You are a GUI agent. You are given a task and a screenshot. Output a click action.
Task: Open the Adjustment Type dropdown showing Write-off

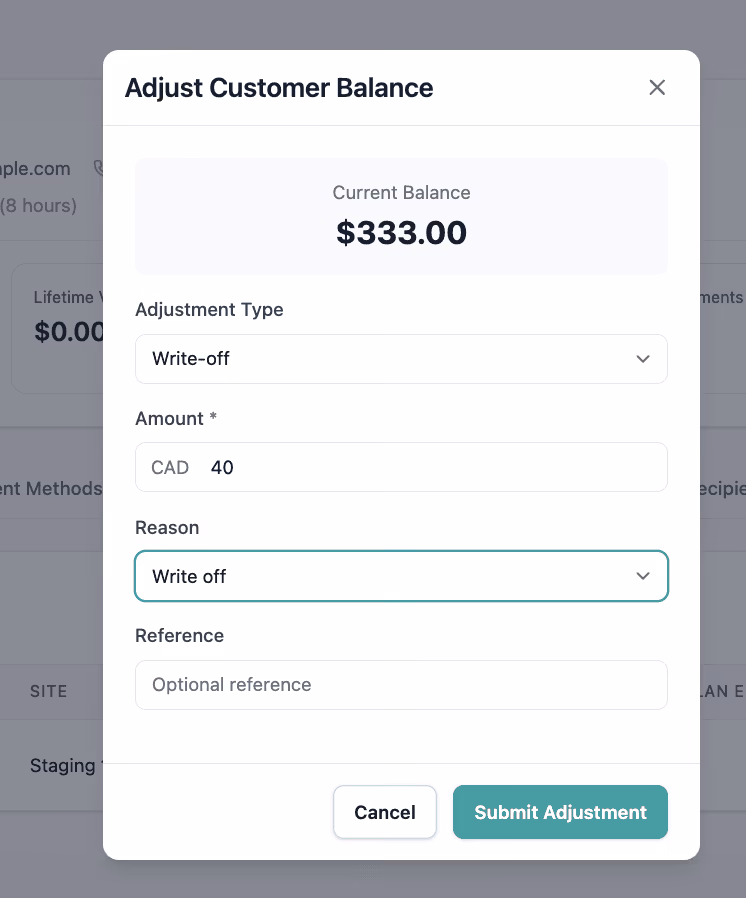(401, 359)
